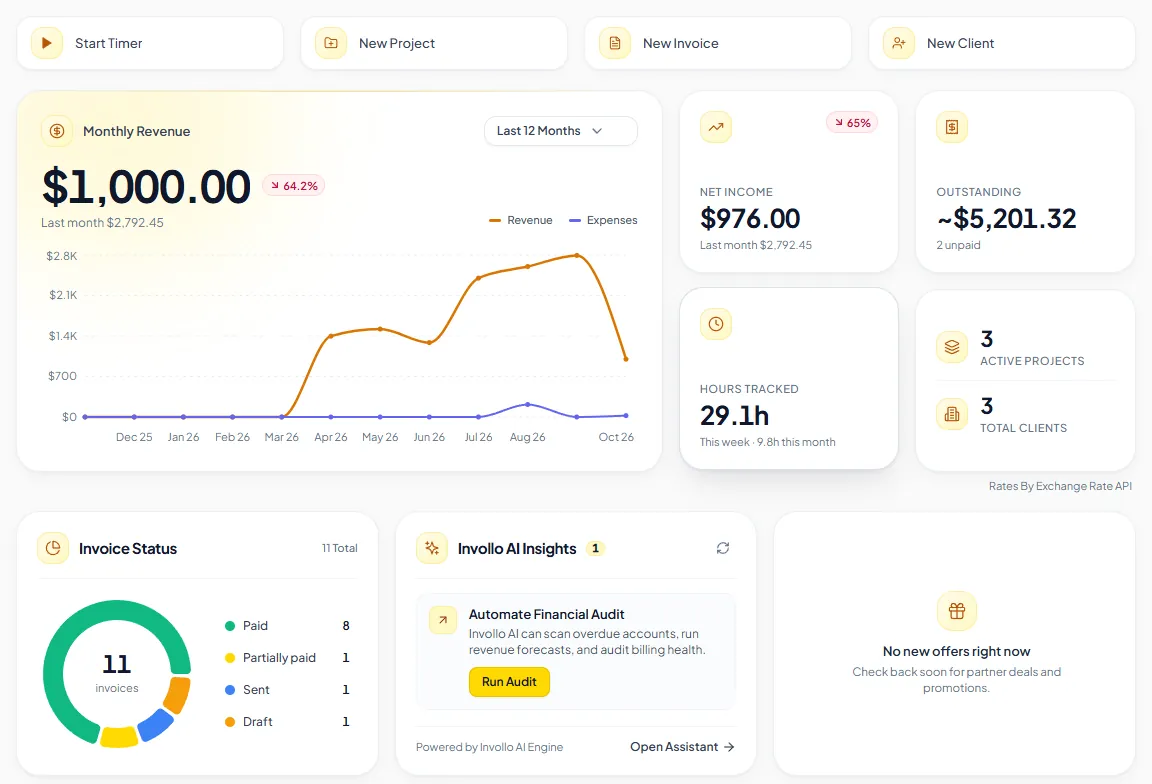Toggle the Expenses legend series

tap(603, 220)
